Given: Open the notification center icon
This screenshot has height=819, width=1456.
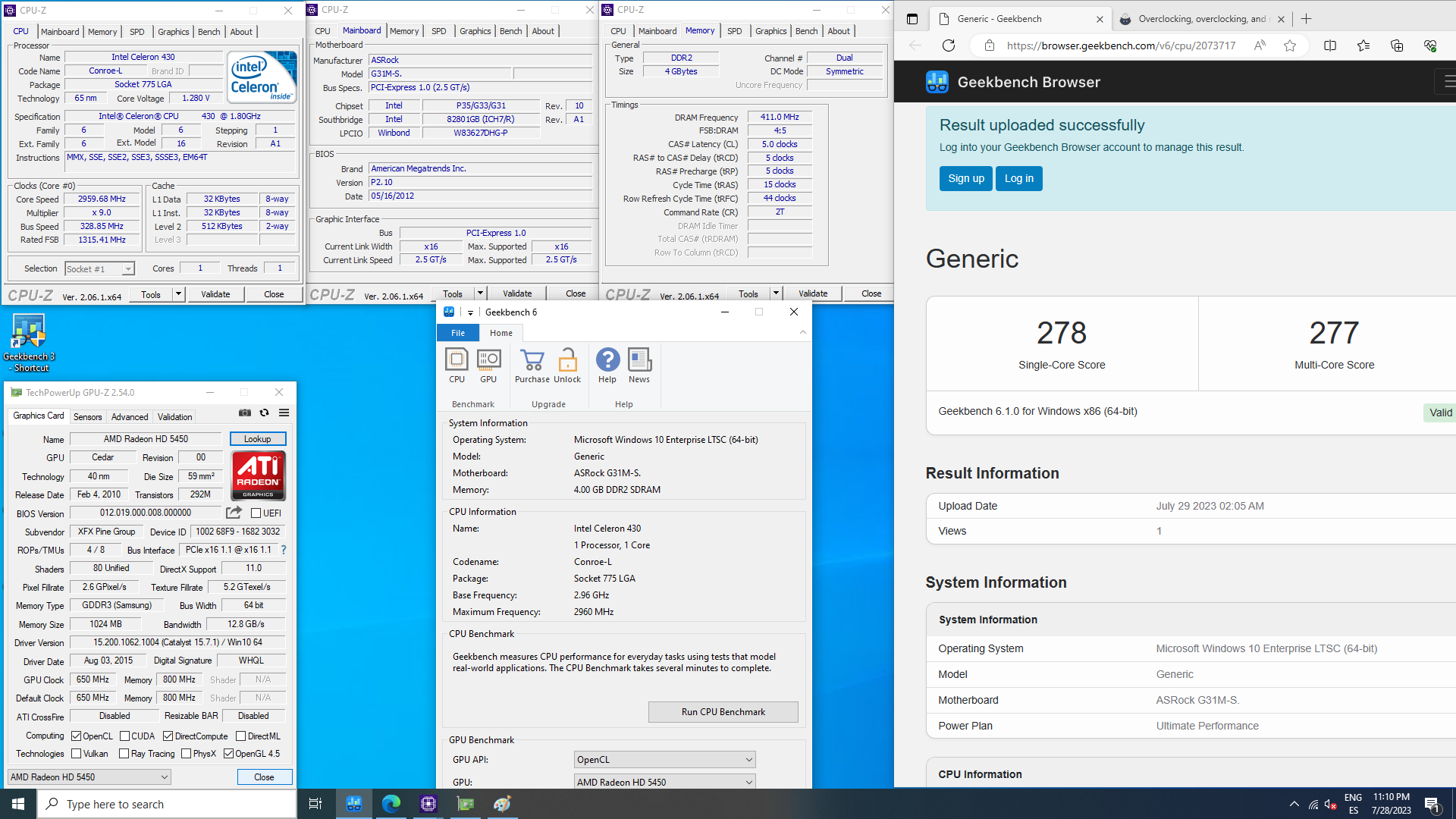Looking at the screenshot, I should pyautogui.click(x=1432, y=805).
